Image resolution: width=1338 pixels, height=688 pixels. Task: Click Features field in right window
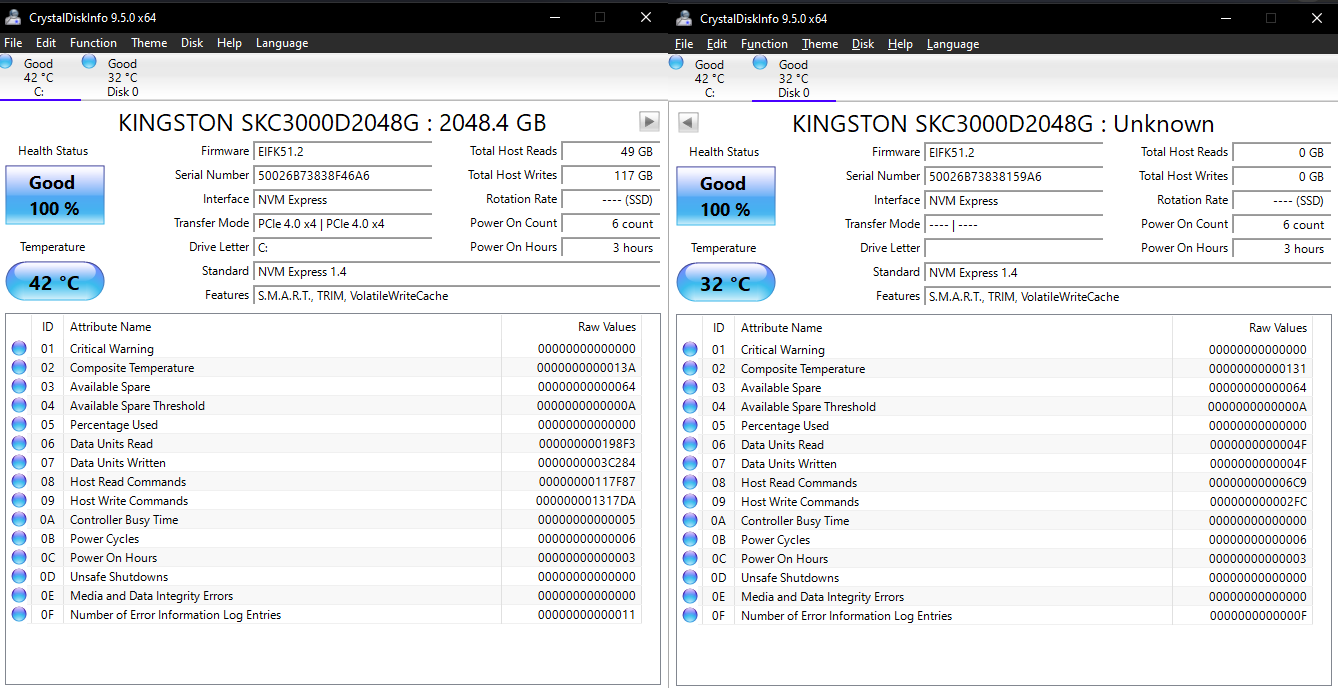click(x=1128, y=296)
